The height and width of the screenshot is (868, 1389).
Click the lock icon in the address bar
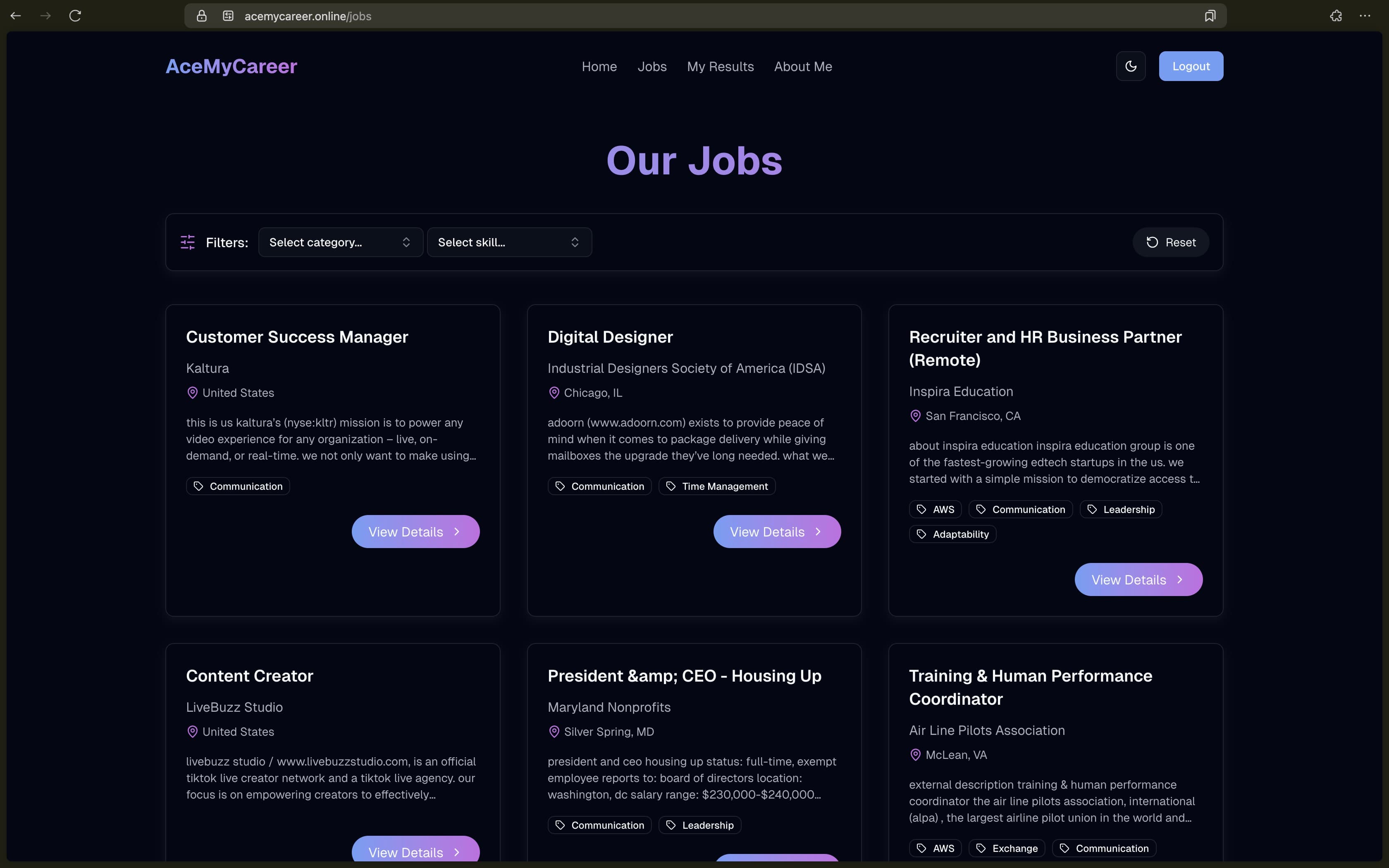201,16
